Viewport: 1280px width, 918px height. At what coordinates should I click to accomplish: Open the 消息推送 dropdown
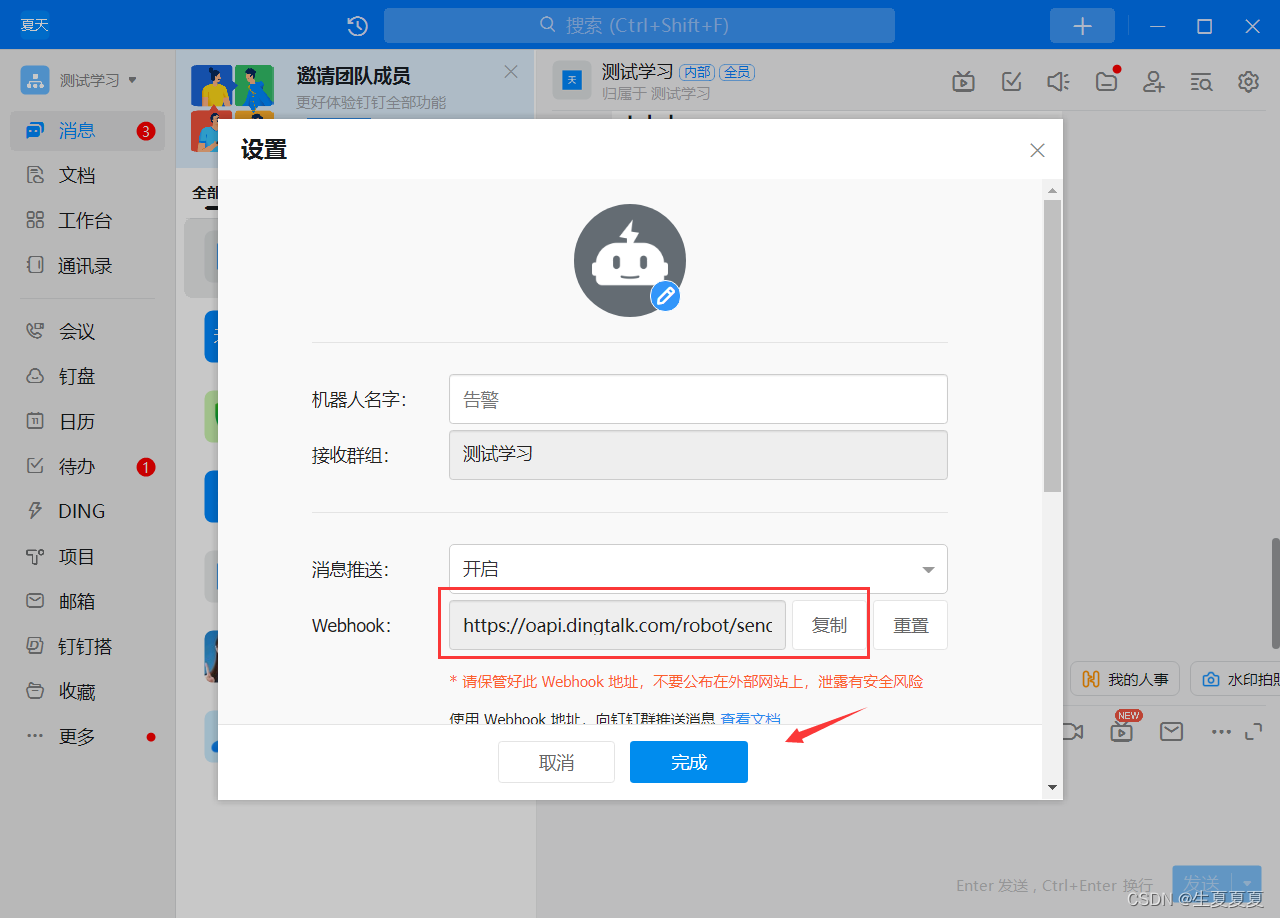click(x=698, y=569)
